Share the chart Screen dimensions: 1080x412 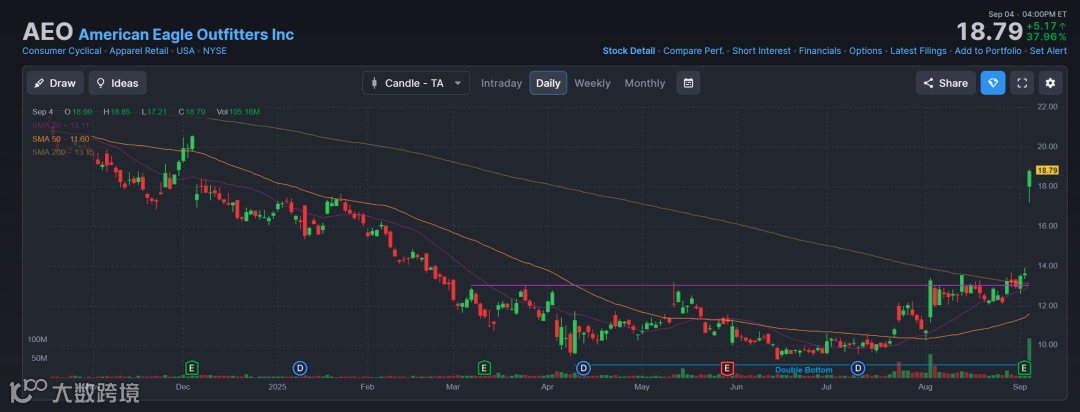(x=946, y=83)
